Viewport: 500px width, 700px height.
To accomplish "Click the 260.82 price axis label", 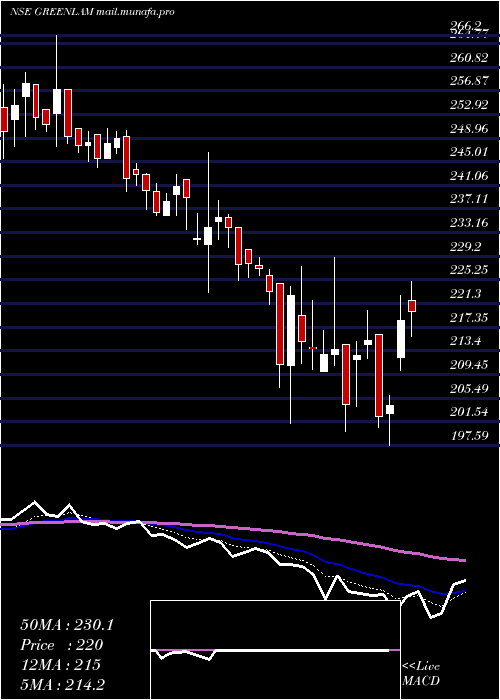I will pyautogui.click(x=471, y=57).
